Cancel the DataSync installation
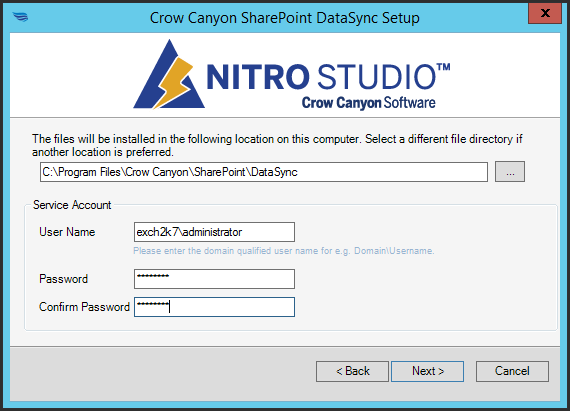The height and width of the screenshot is (411, 570). pos(512,371)
